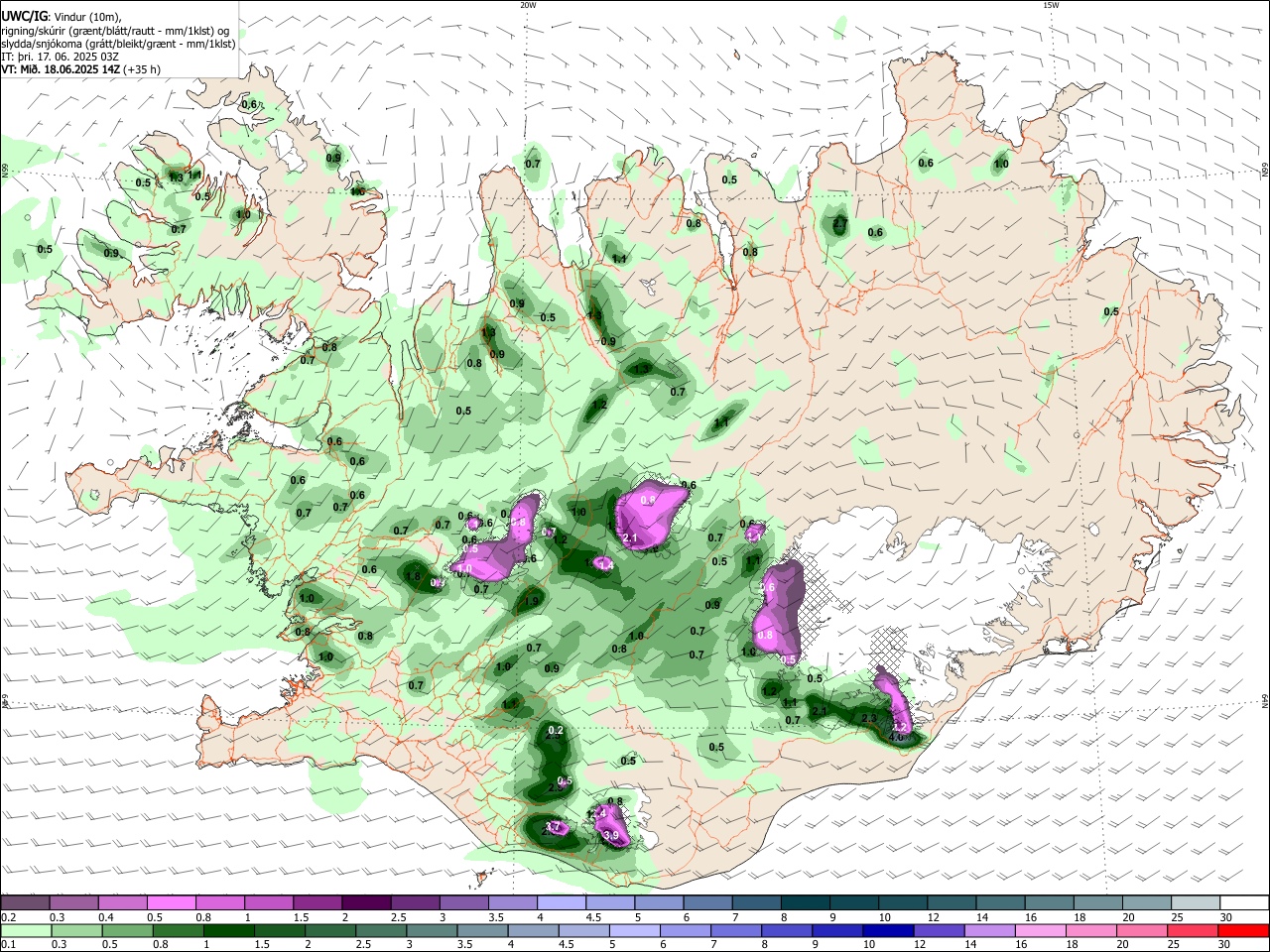The image size is (1270, 952).
Task: Pick the pale green 0.1 swatch in rain legend
Action: coord(26,930)
